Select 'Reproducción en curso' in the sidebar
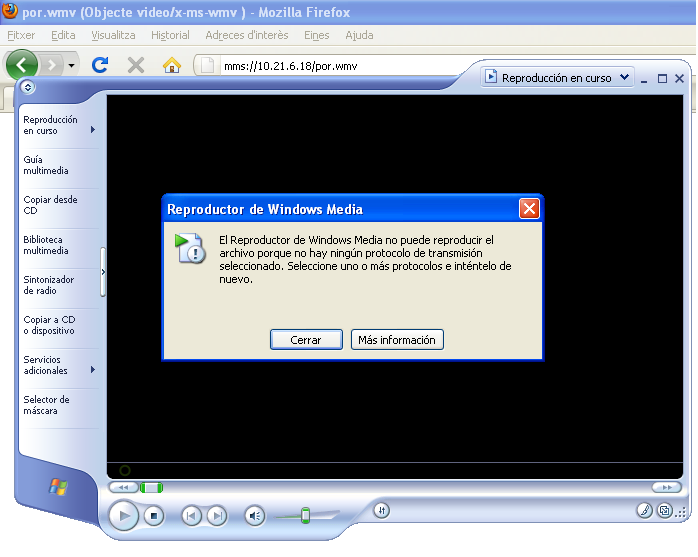 50,125
